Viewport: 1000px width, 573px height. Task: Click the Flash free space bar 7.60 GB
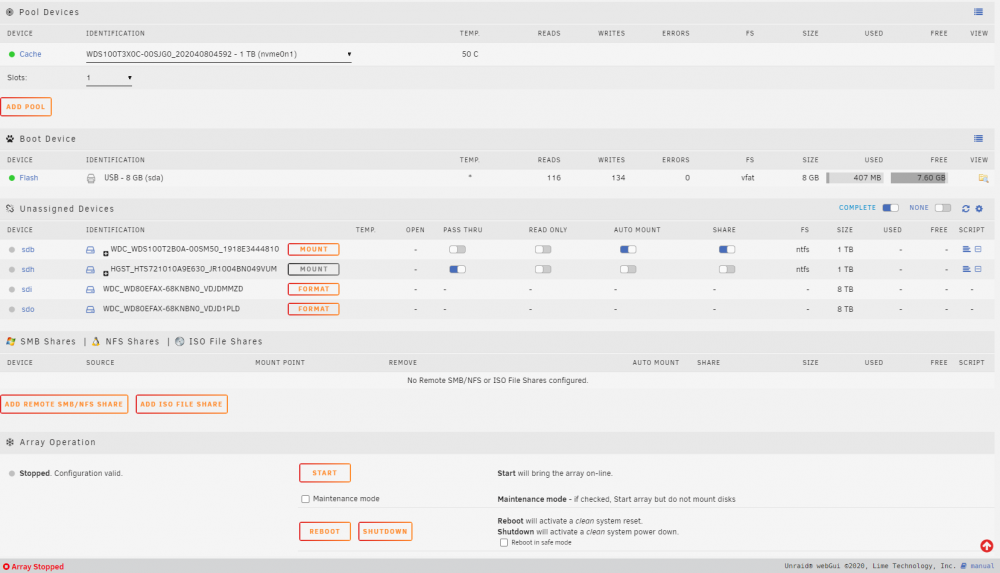919,178
